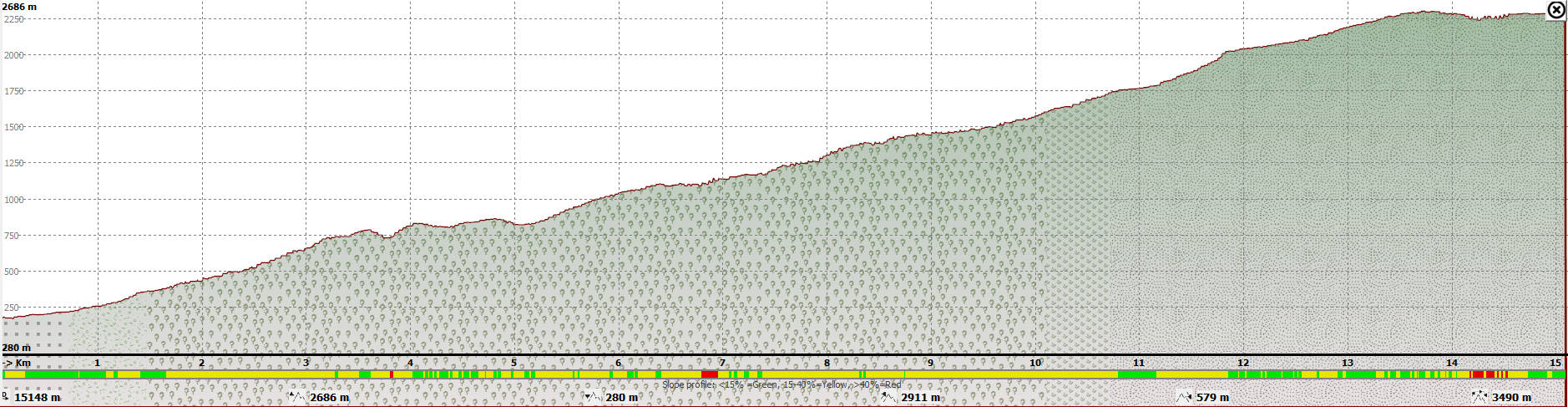1568x407 pixels.
Task: Click the 2000 elevation axis label
Action: coord(14,55)
